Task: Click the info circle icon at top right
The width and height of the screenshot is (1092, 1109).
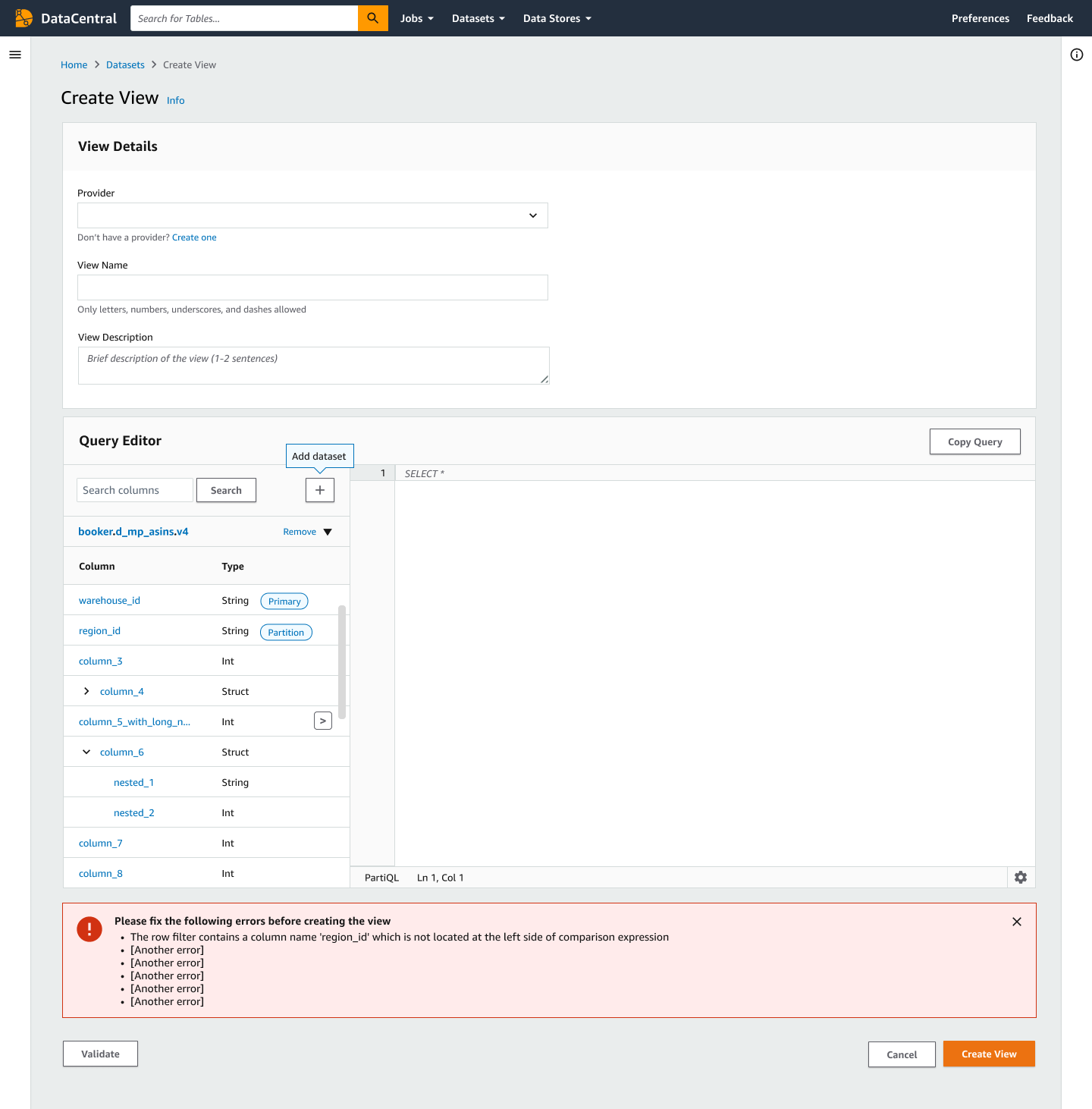Action: 1077,55
